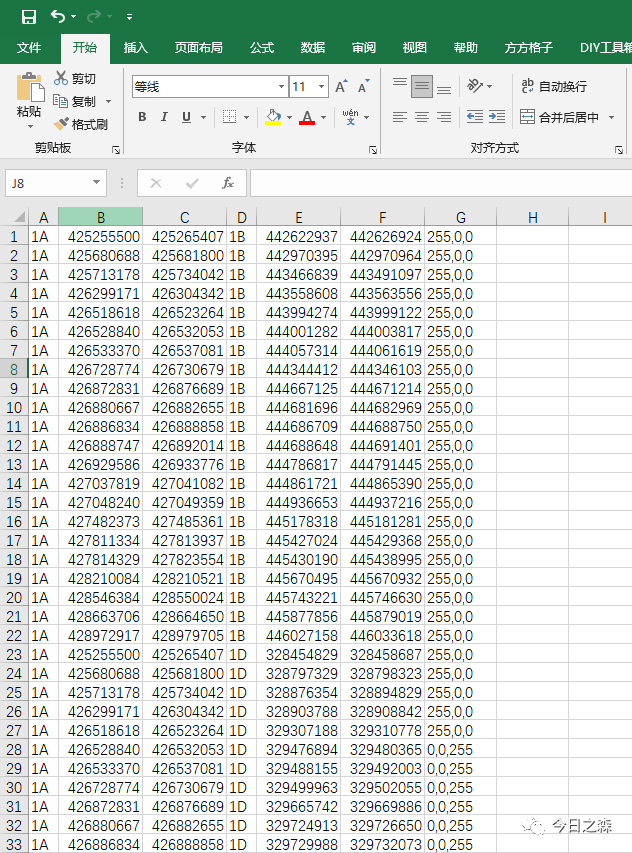
Task: Click the increase indent icon
Action: 497,117
